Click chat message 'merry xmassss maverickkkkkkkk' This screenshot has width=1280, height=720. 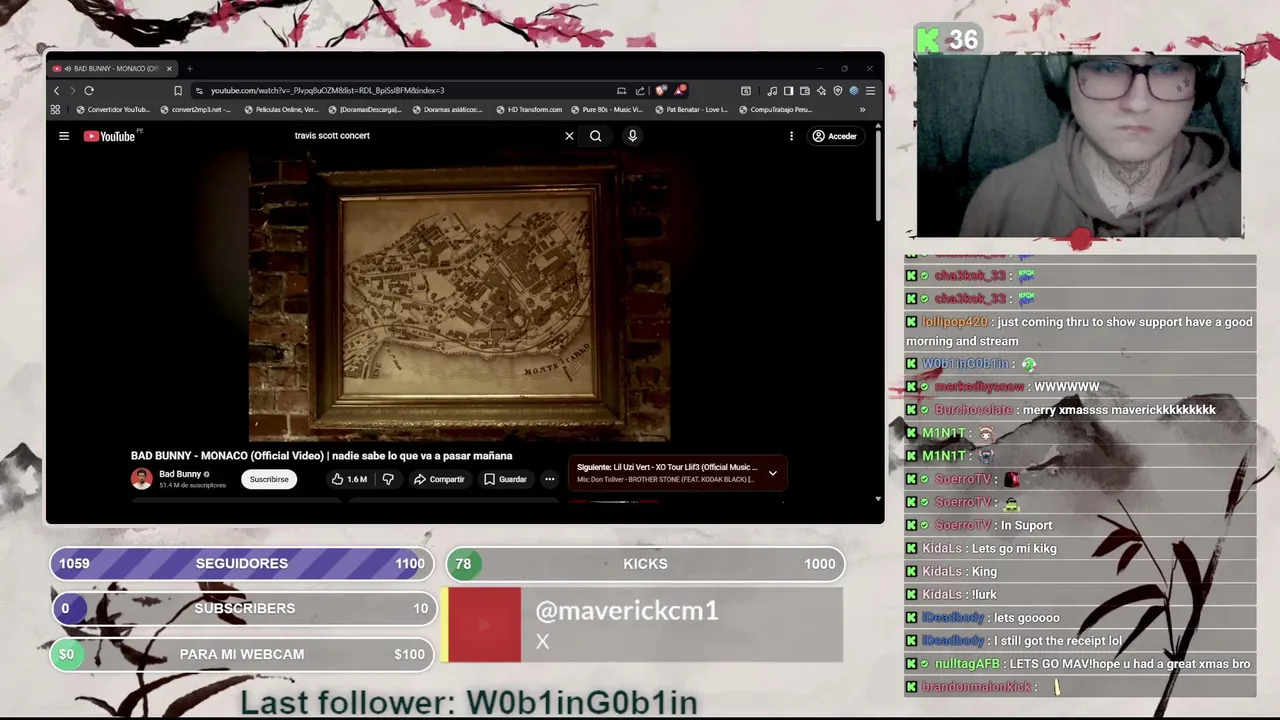(x=1119, y=410)
